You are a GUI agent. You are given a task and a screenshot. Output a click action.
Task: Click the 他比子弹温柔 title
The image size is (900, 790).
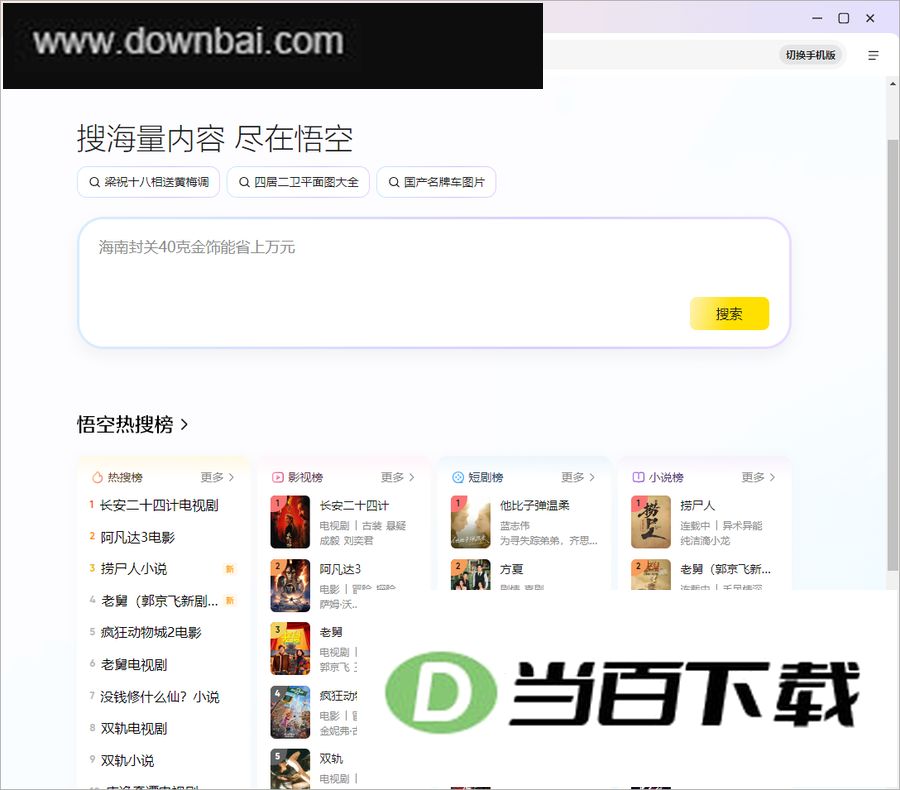coord(535,505)
